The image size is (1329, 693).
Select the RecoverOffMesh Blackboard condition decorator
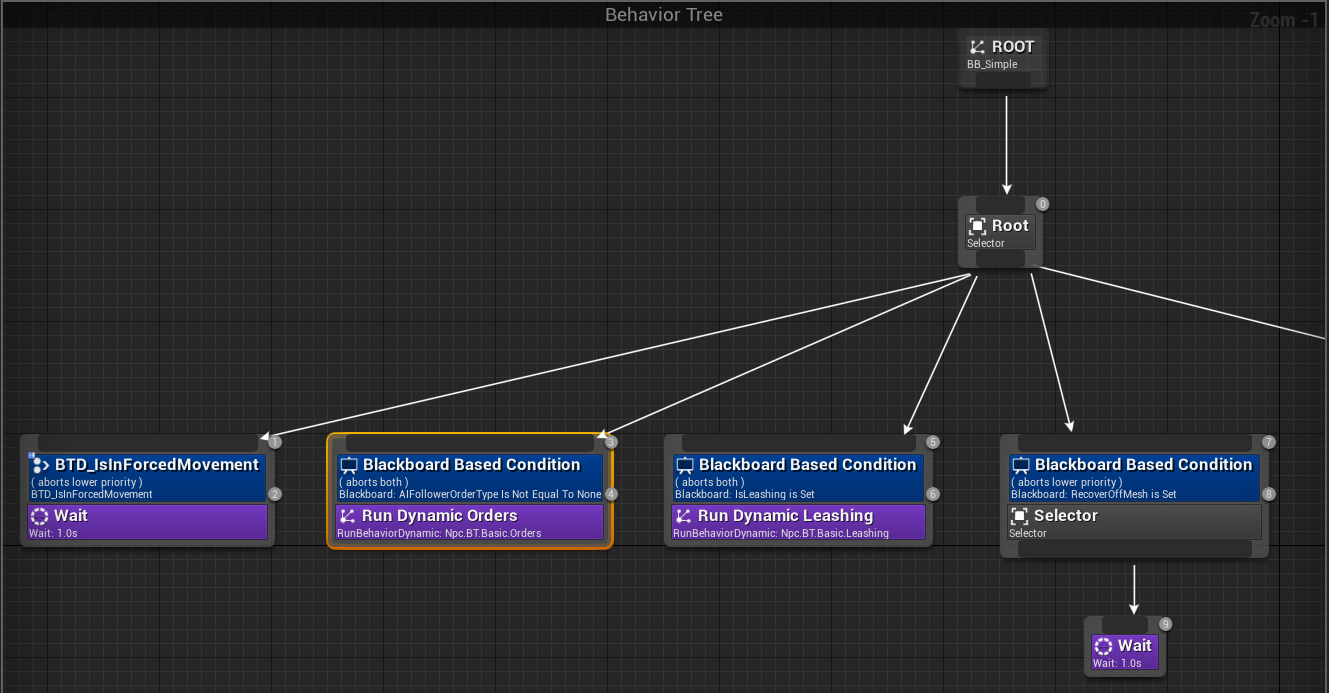pyautogui.click(x=1133, y=477)
